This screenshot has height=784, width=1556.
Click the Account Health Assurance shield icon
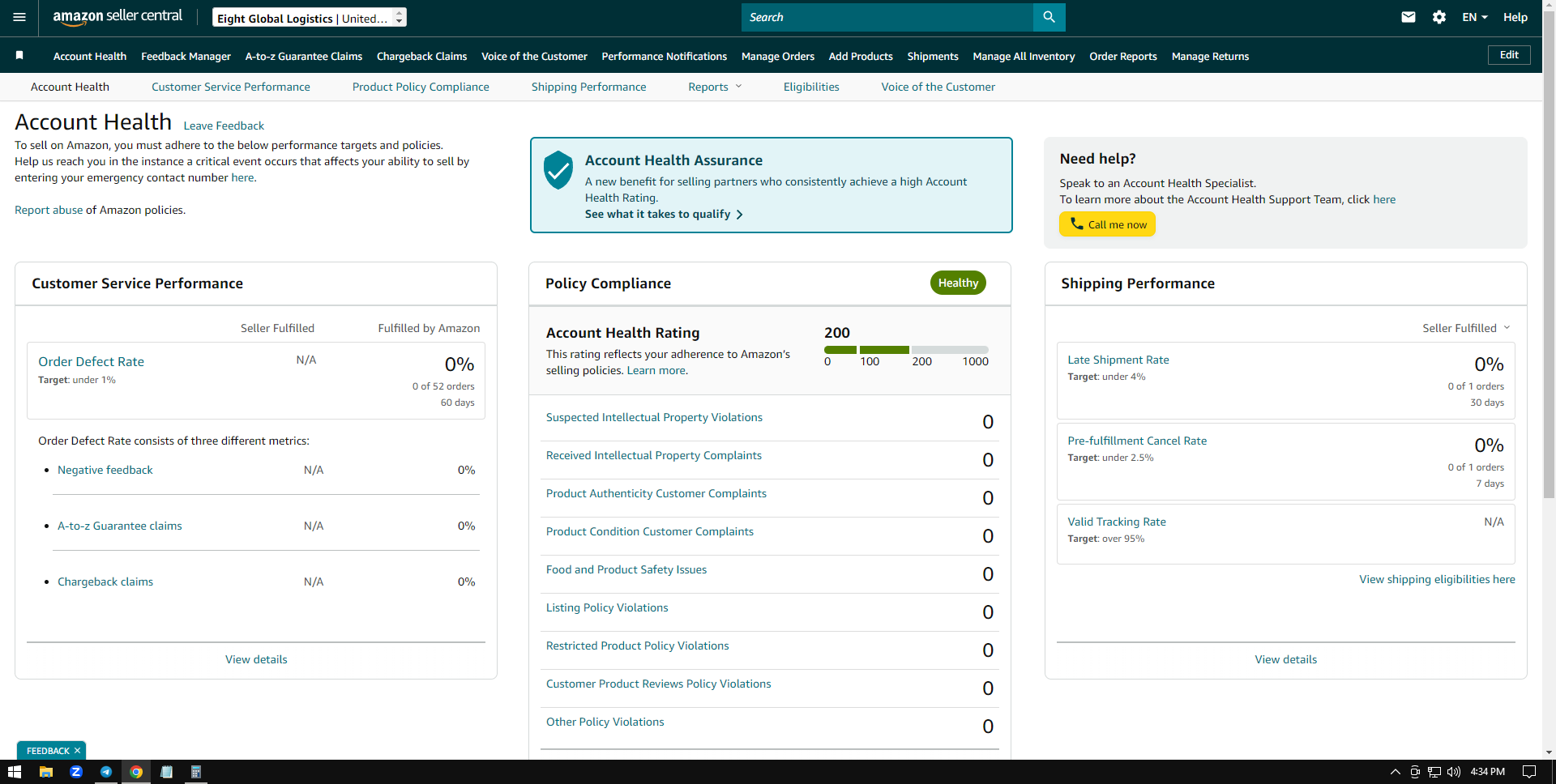pyautogui.click(x=558, y=169)
